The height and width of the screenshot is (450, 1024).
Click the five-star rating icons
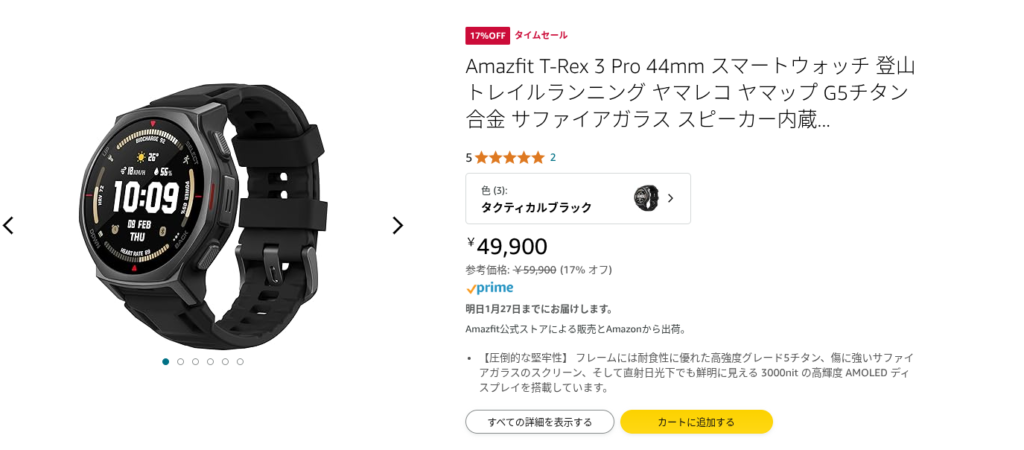point(509,157)
